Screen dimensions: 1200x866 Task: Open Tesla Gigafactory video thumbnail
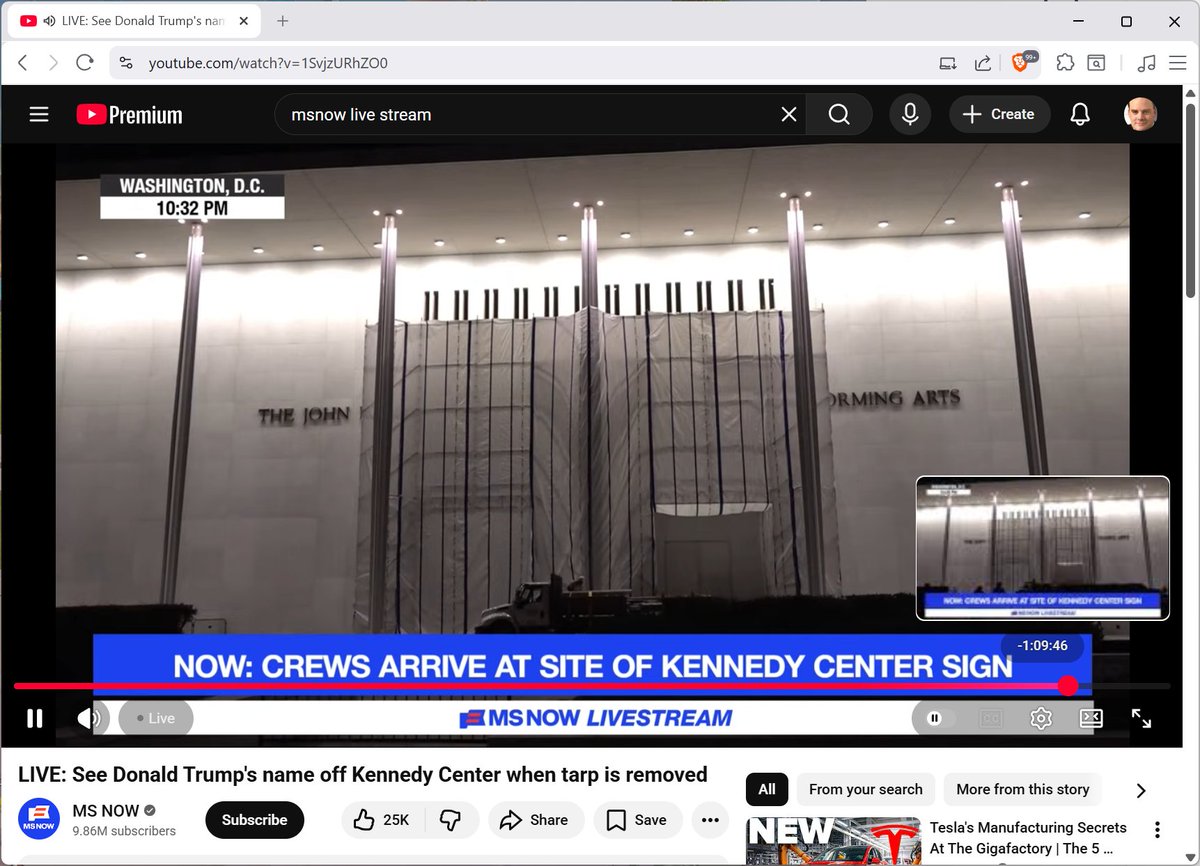[833, 841]
